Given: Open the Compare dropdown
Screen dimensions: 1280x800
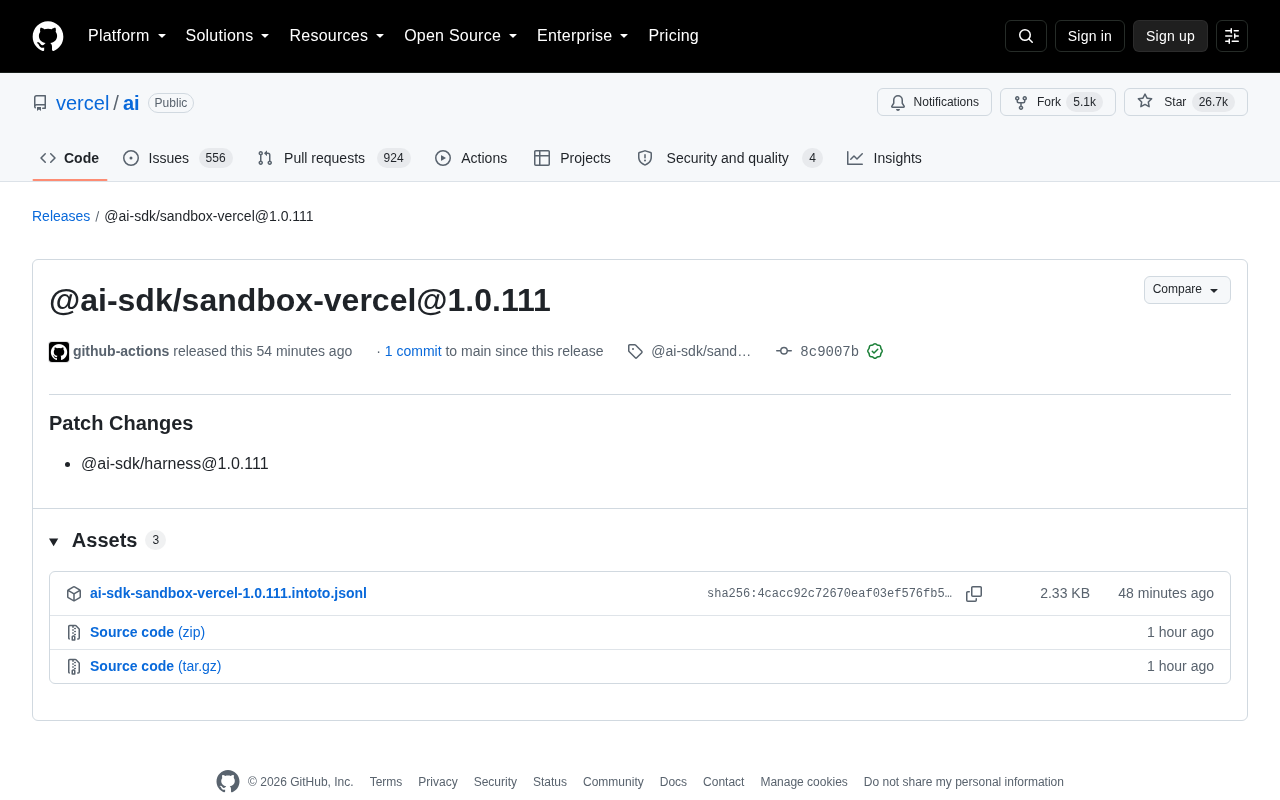Looking at the screenshot, I should [1187, 290].
